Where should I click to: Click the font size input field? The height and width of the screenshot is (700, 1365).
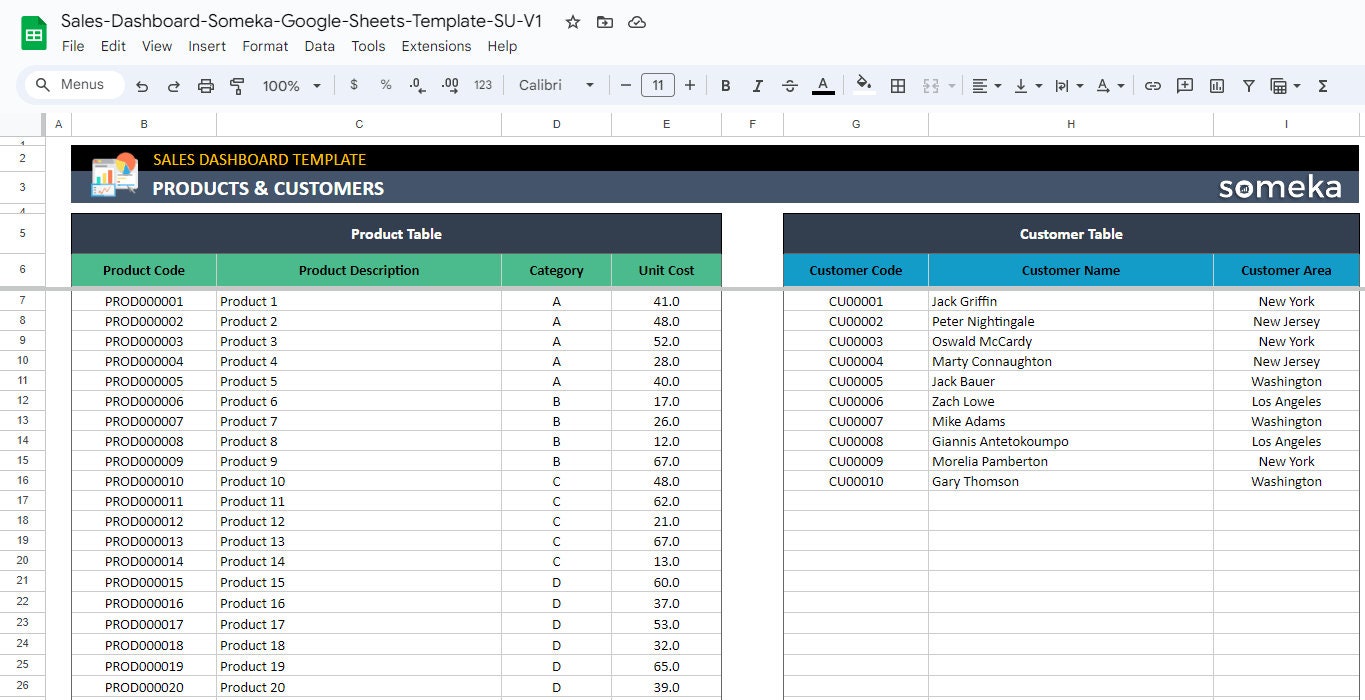(x=658, y=85)
